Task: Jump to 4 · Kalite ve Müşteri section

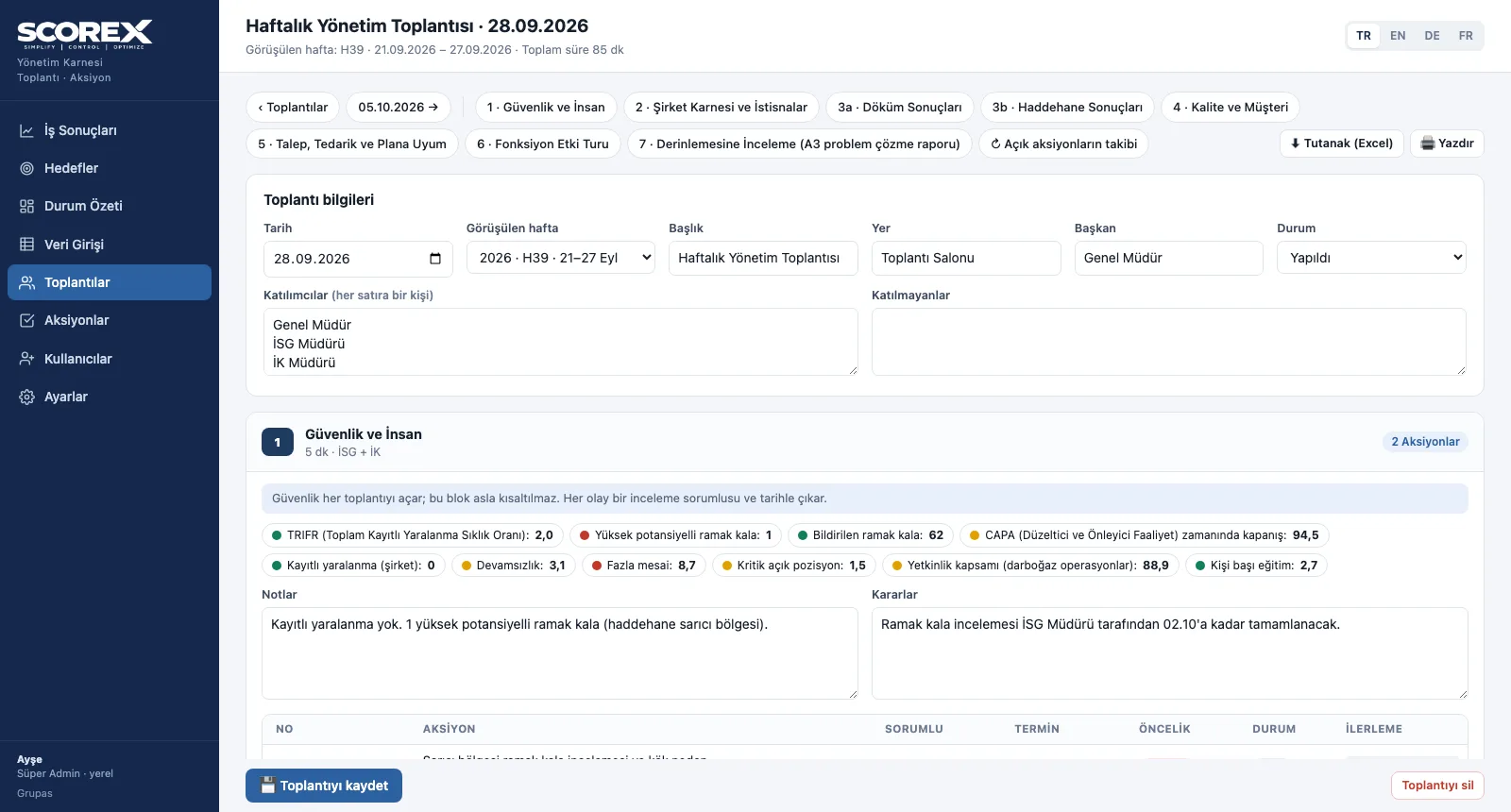Action: pos(1231,107)
